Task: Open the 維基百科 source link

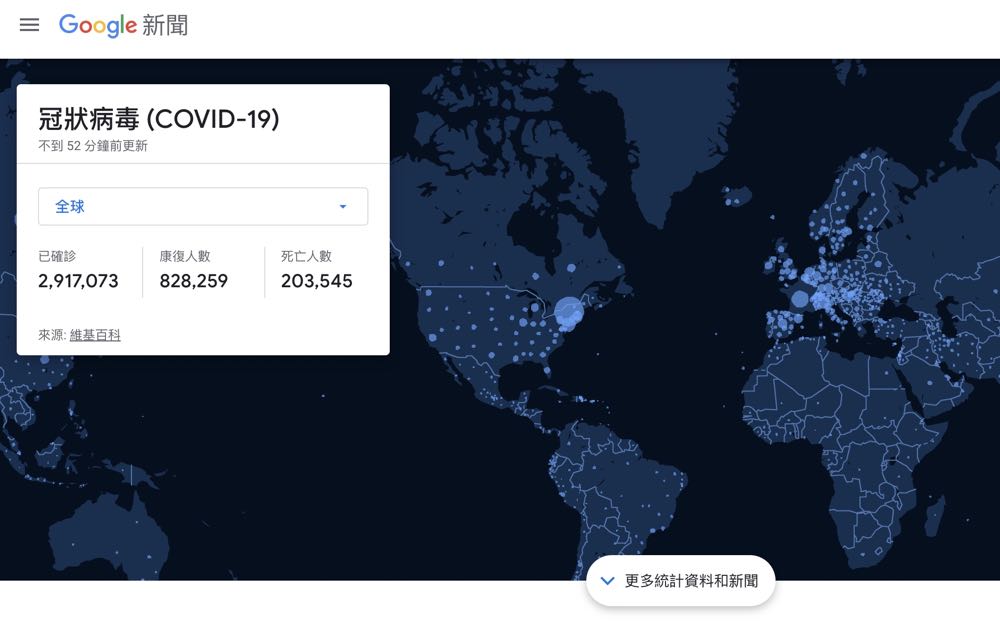Action: 95,335
